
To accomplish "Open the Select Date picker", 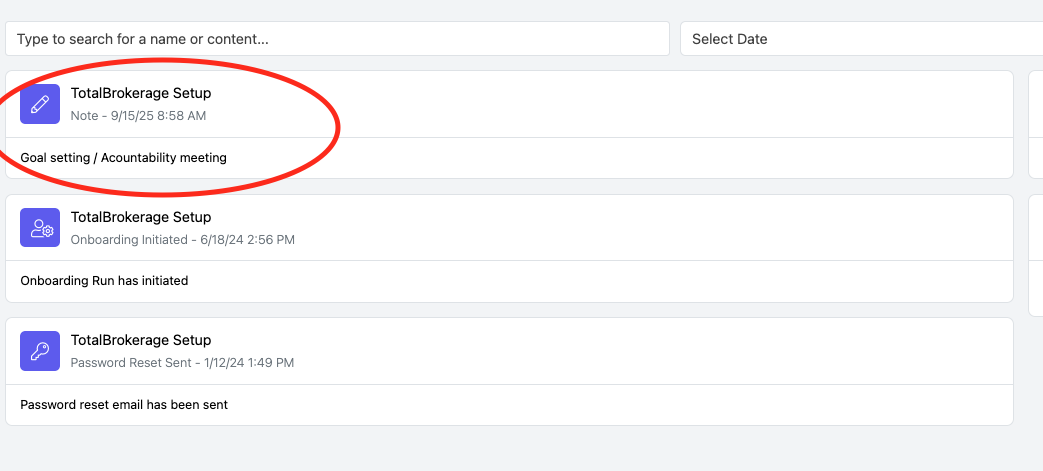I will (x=861, y=39).
